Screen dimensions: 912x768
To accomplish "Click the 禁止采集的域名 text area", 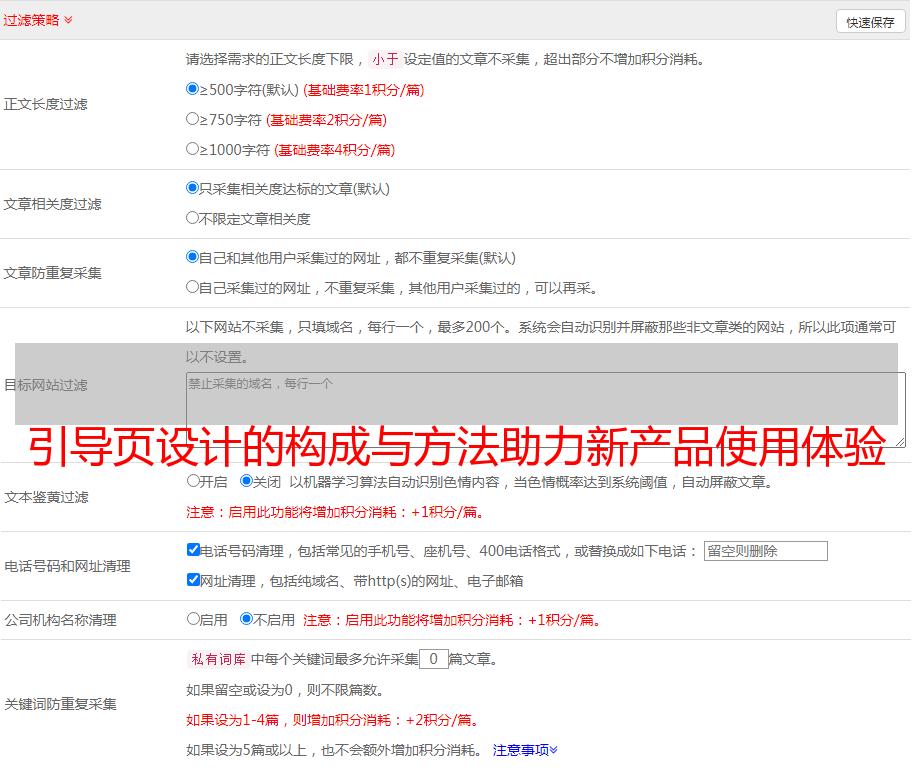I will 545,409.
